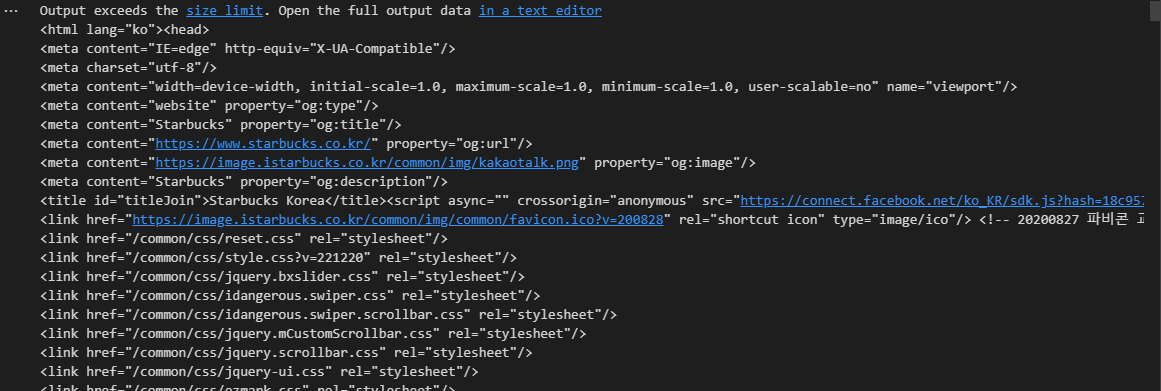Viewport: 1161px width, 391px height.
Task: Click the jquery.bxslider.css line
Action: coord(282,276)
